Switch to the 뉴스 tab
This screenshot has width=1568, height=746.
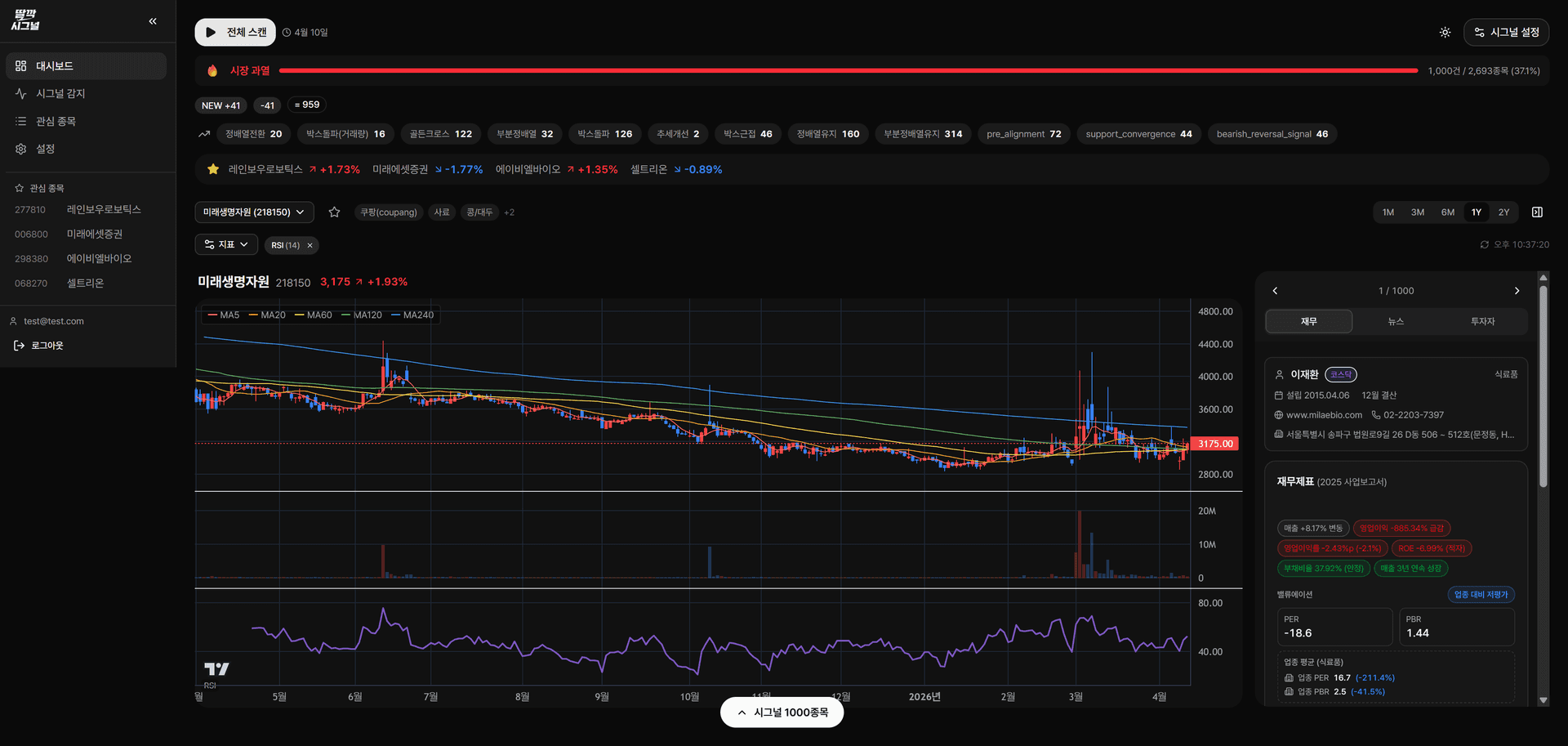pyautogui.click(x=1396, y=322)
